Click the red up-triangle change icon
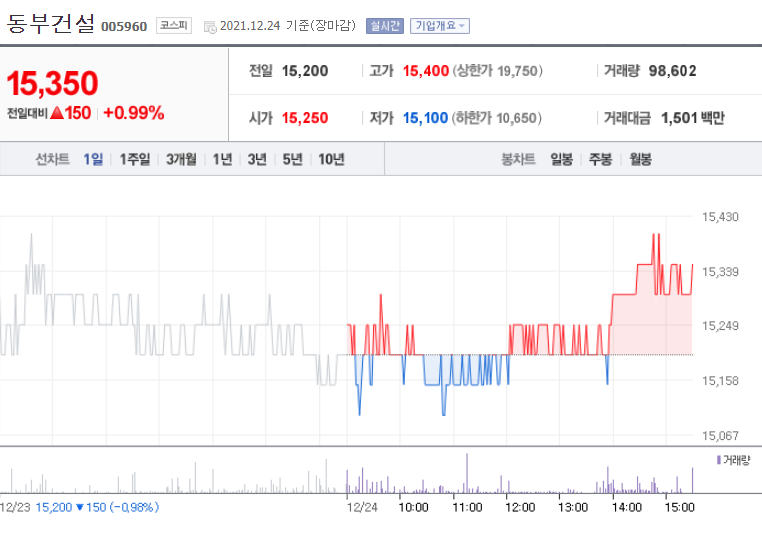762x533 pixels. pyautogui.click(x=57, y=113)
